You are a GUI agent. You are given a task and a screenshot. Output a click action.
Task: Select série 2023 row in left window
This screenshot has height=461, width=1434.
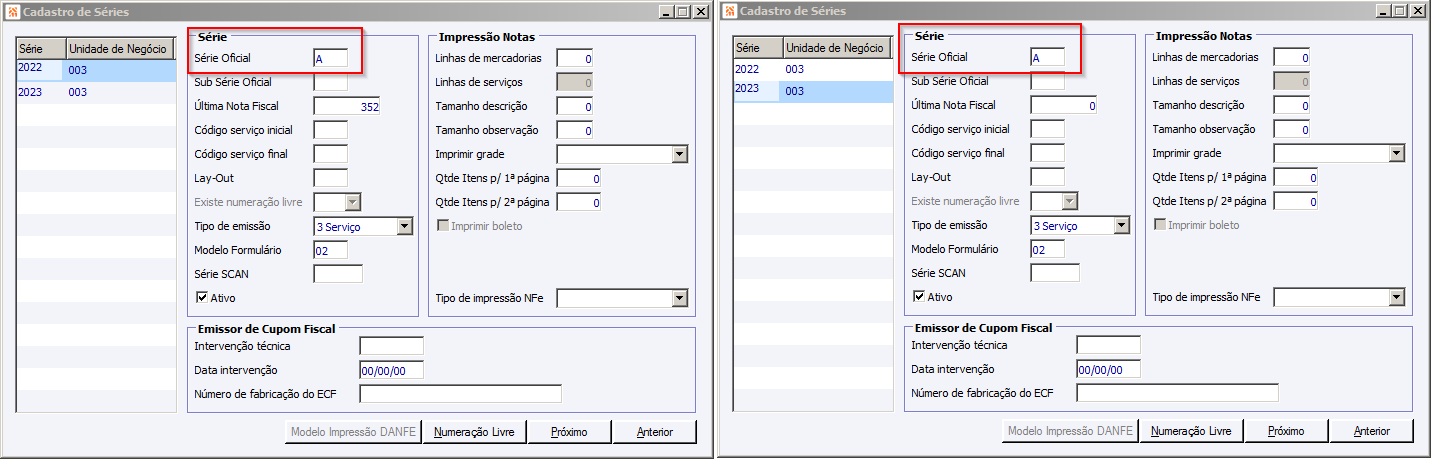click(96, 92)
